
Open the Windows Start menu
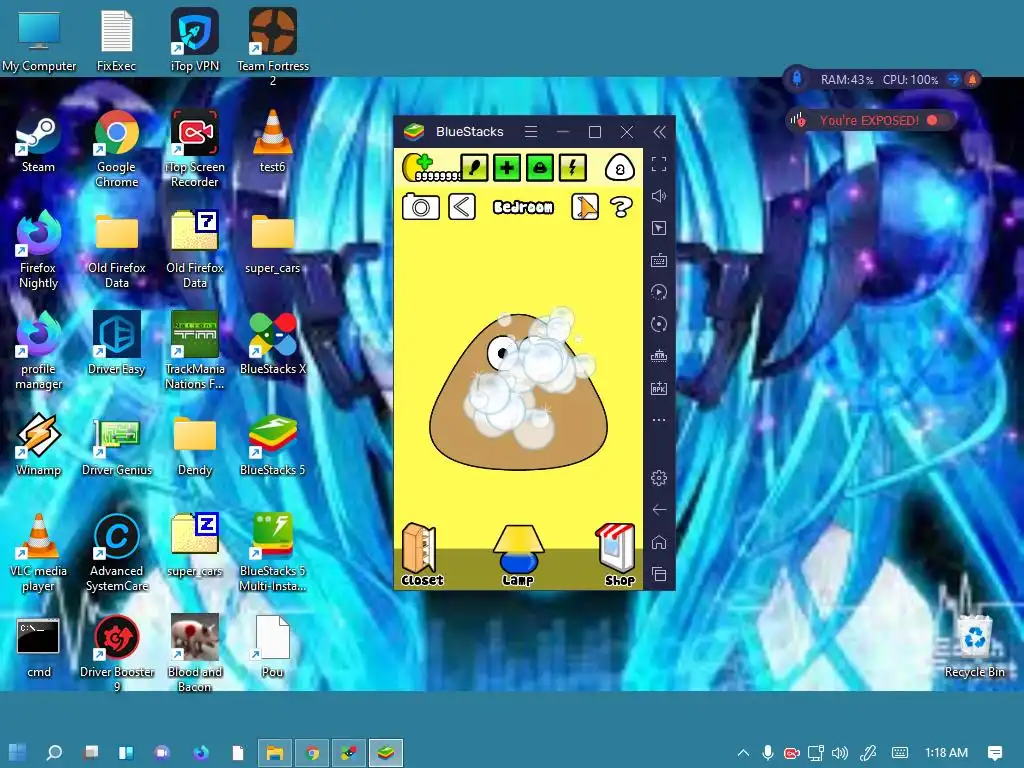coord(18,753)
